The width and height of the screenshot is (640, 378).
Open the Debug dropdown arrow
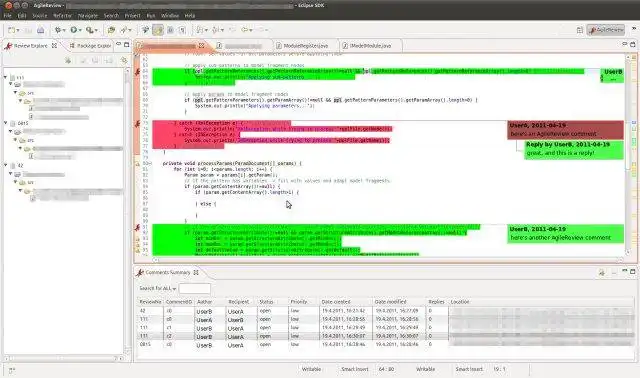tap(64, 31)
